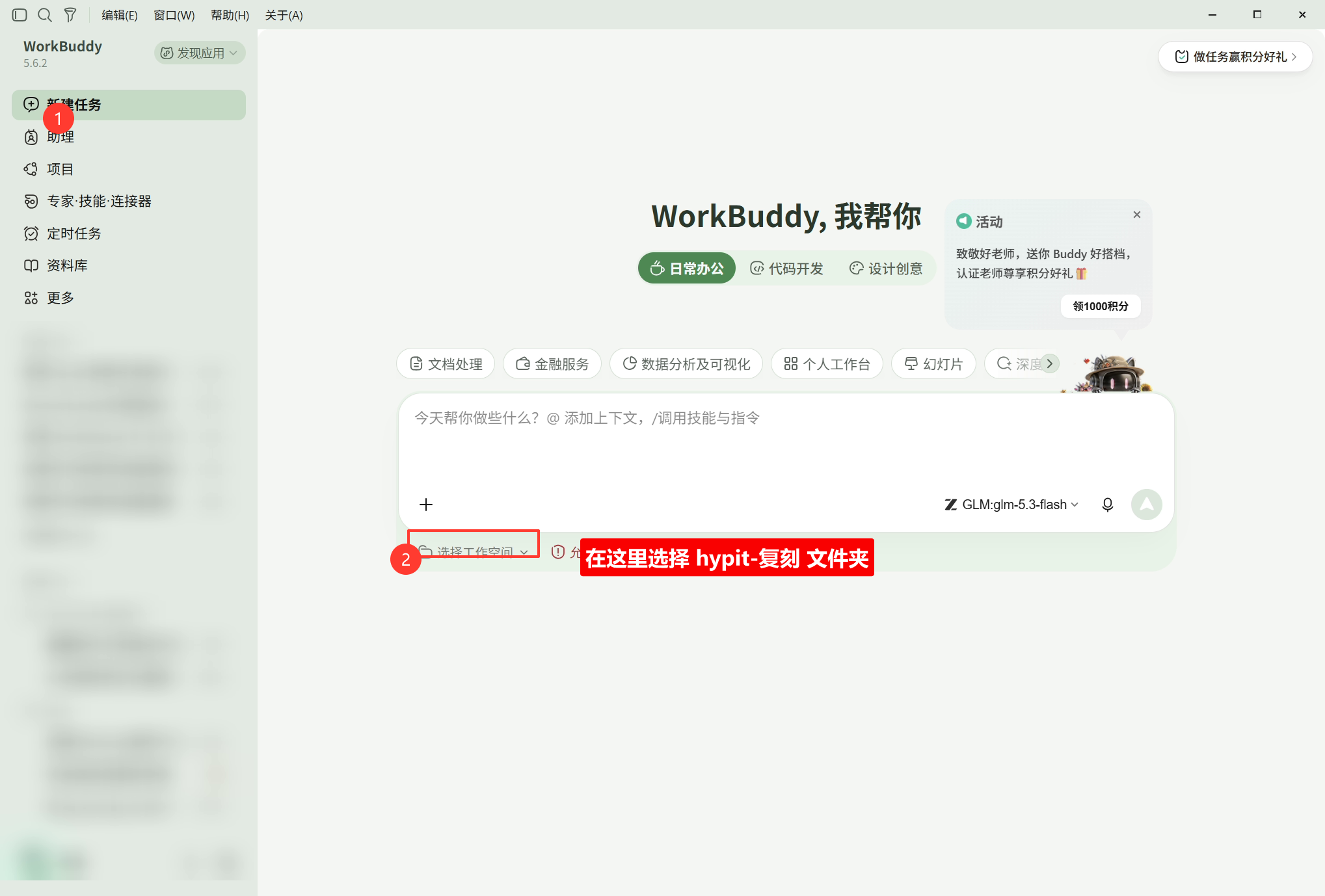The width and height of the screenshot is (1325, 896).
Task: Claim points with 领1000积分 button
Action: pyautogui.click(x=1101, y=306)
